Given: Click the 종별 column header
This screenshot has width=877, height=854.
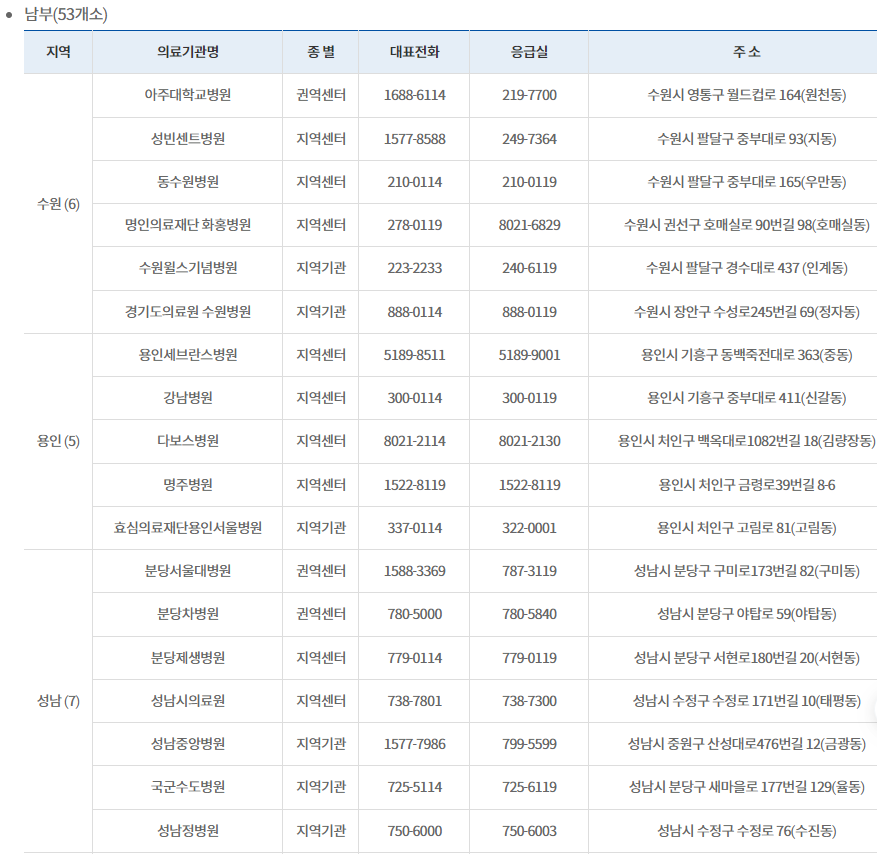Looking at the screenshot, I should click(x=320, y=52).
